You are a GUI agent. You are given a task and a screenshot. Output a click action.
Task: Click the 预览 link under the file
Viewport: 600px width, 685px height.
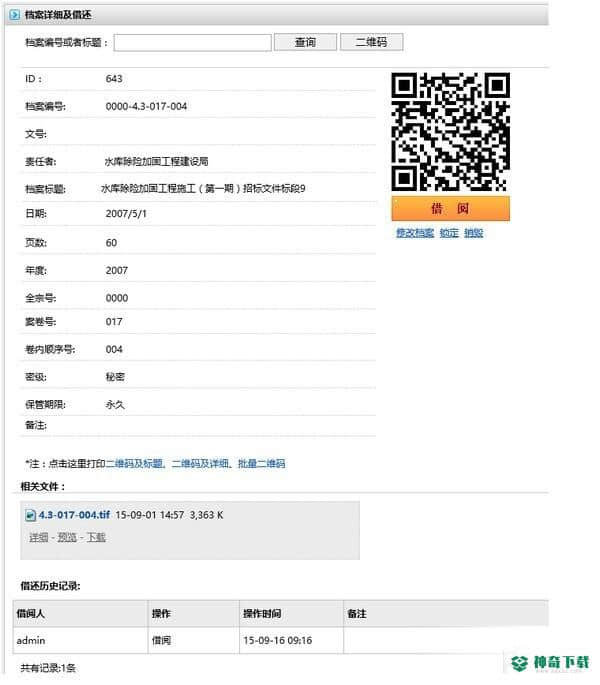click(67, 537)
